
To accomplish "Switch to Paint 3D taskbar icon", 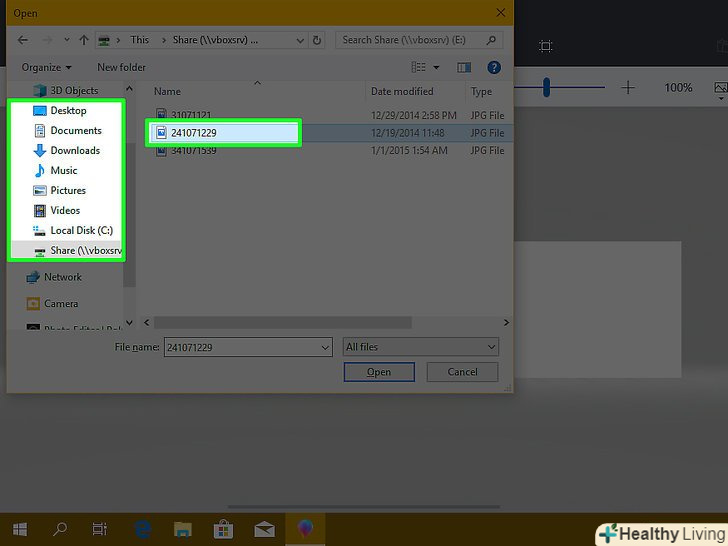I will pos(305,529).
